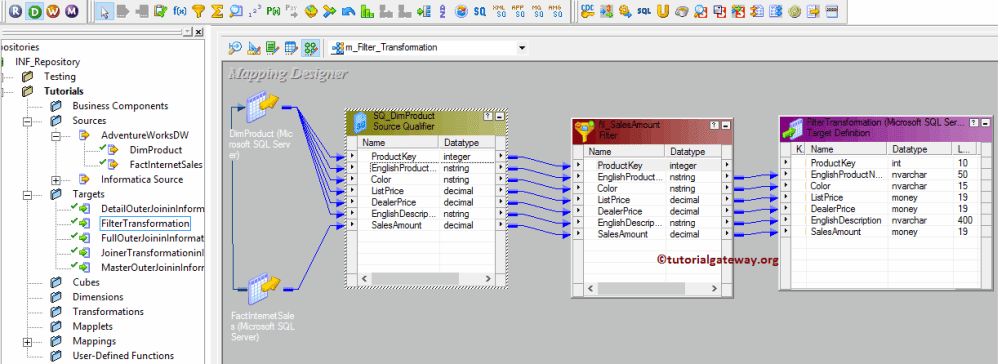Image resolution: width=998 pixels, height=364 pixels.
Task: Select the Transformations folder
Action: [108, 312]
